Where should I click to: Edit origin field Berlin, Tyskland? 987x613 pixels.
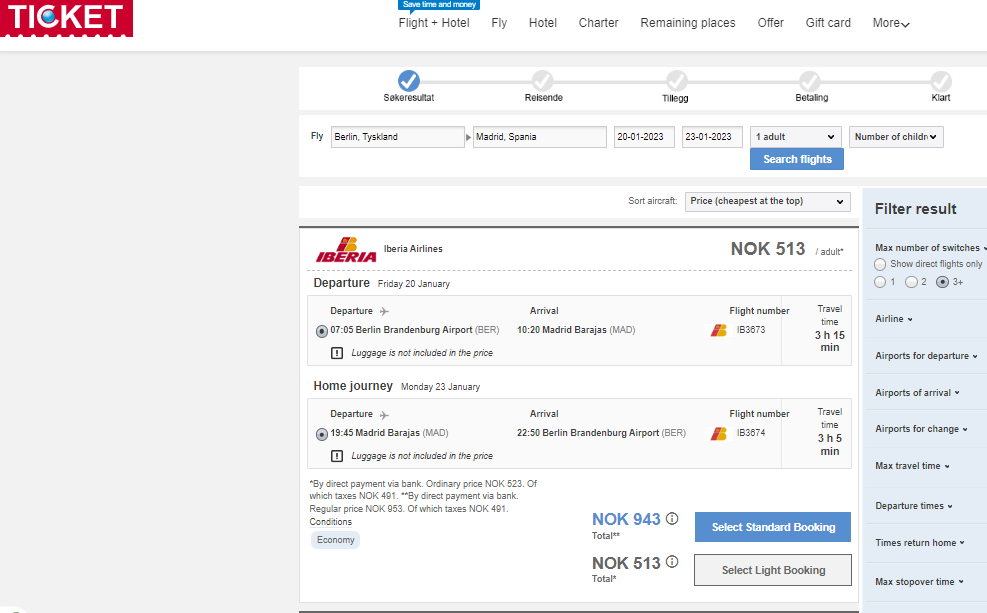pos(398,137)
